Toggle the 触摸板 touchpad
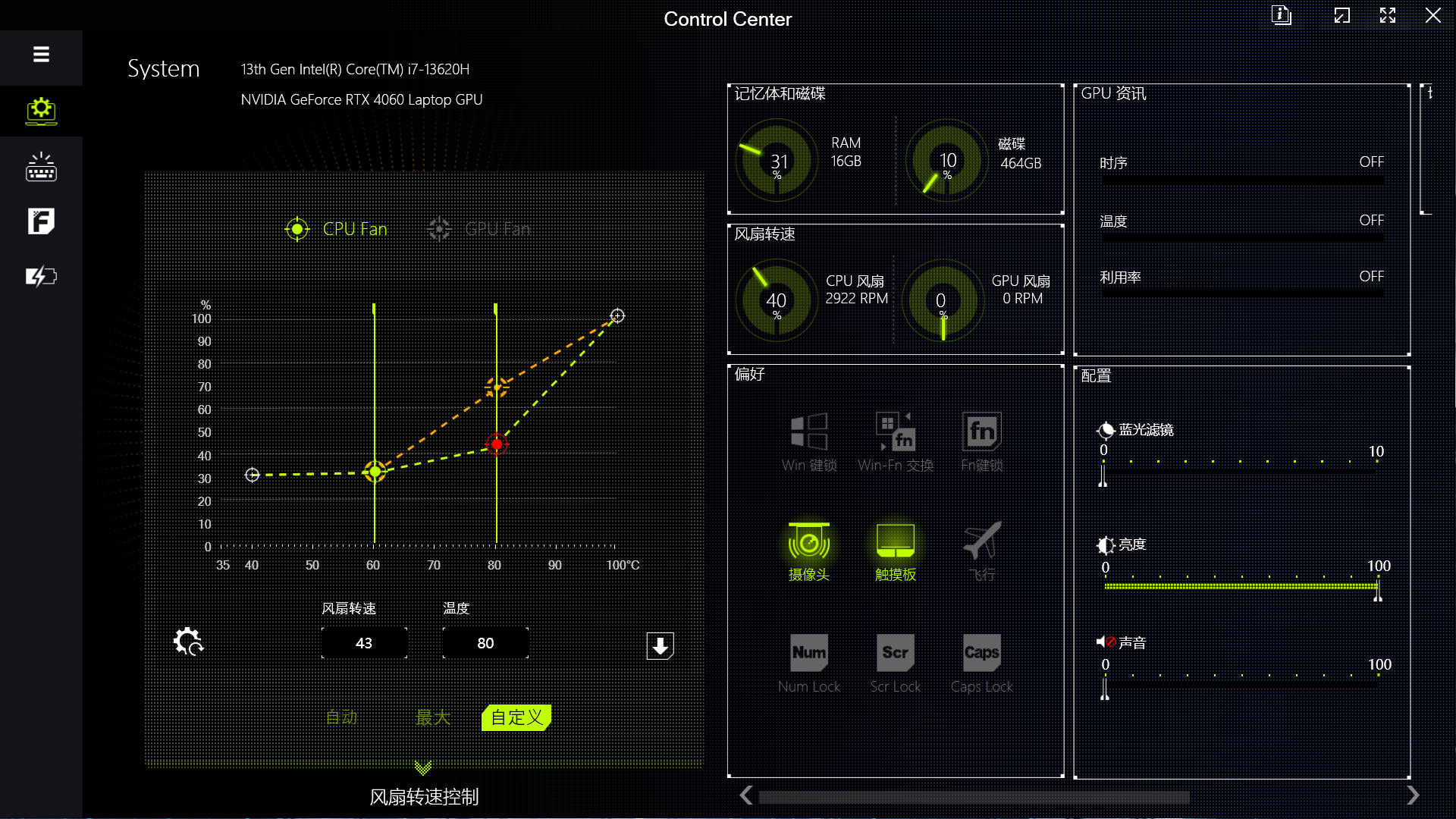 [x=896, y=552]
